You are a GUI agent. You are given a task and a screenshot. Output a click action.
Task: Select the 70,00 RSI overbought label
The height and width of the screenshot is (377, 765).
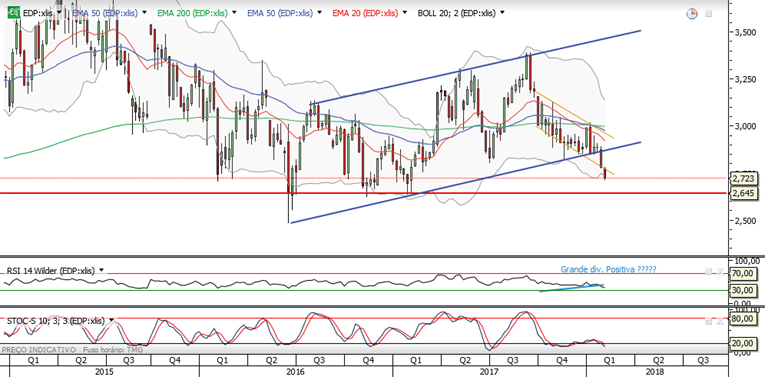[x=743, y=274]
